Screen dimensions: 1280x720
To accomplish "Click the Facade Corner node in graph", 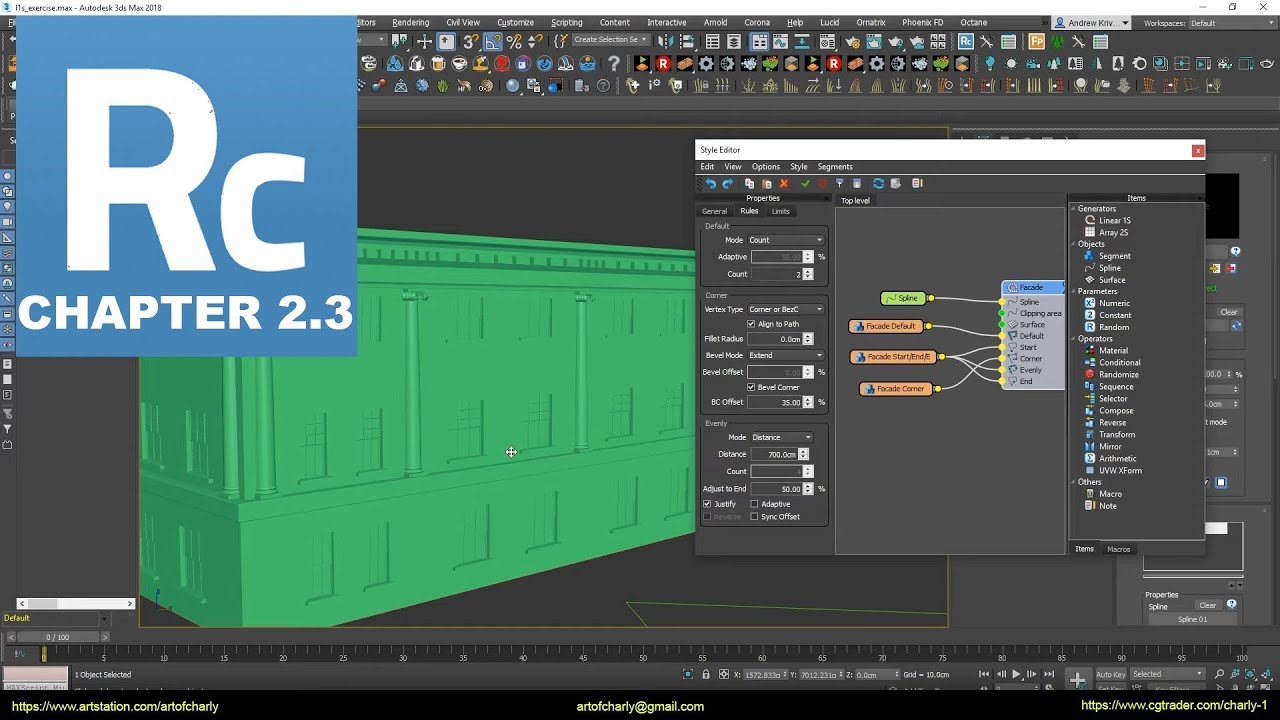I will click(x=895, y=389).
